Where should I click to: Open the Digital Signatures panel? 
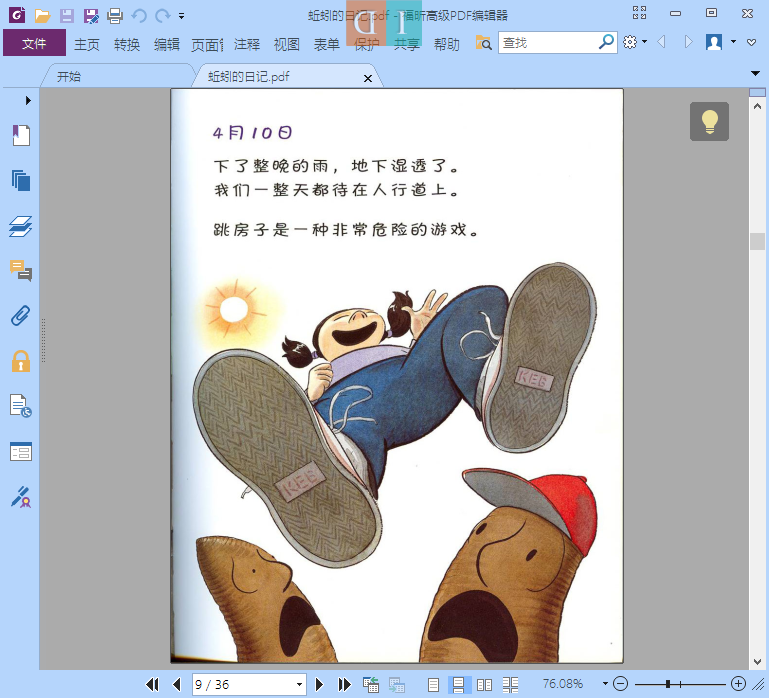[x=21, y=496]
